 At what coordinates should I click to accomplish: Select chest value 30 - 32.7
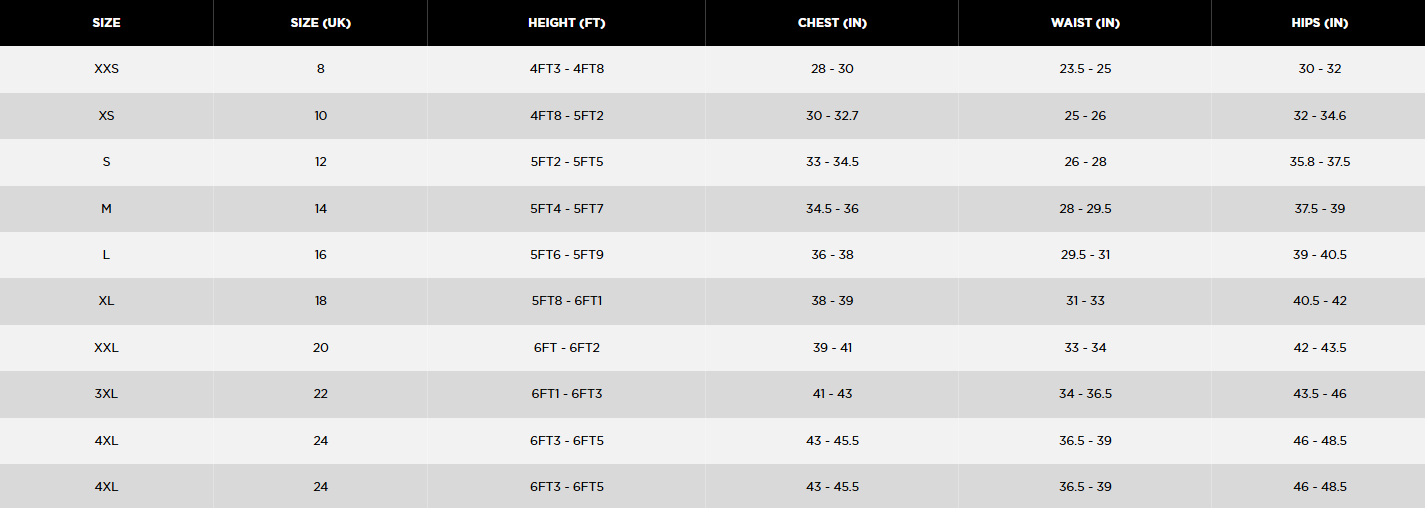[x=832, y=116]
